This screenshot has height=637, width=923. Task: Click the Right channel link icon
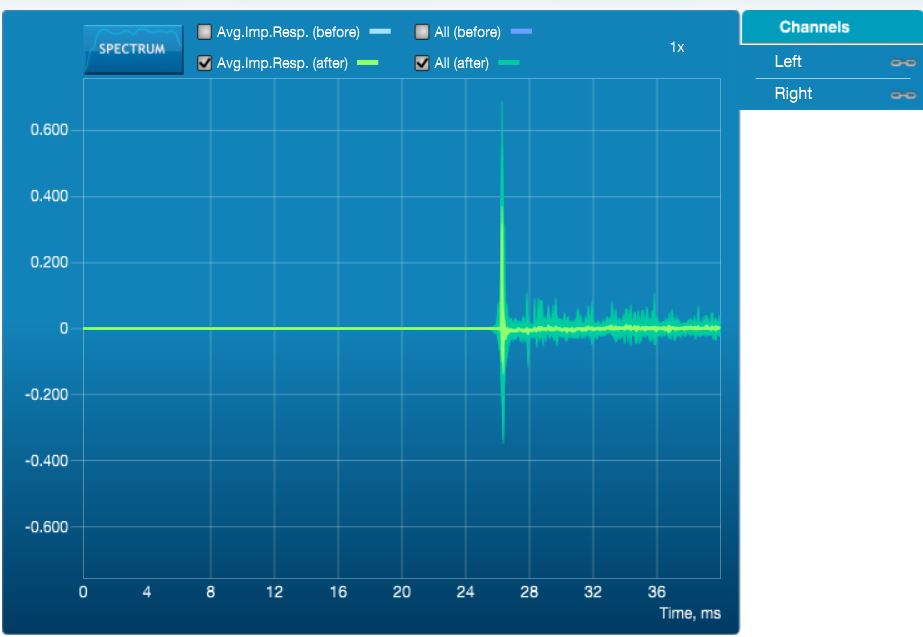(x=903, y=95)
